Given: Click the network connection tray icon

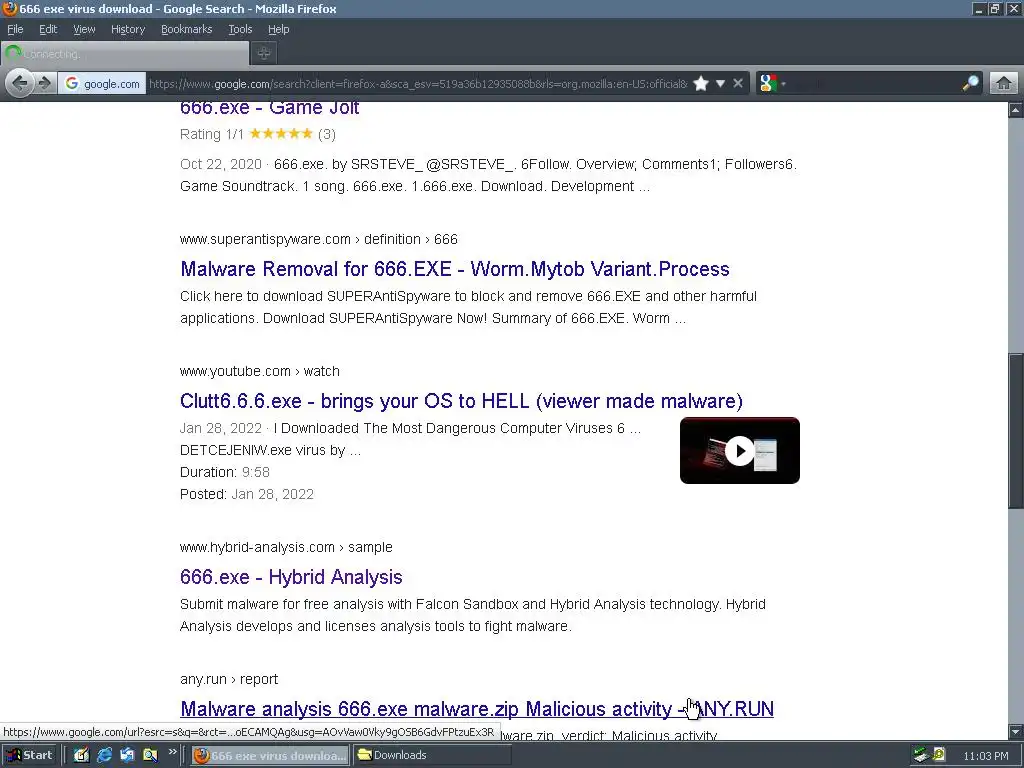Looking at the screenshot, I should (921, 755).
